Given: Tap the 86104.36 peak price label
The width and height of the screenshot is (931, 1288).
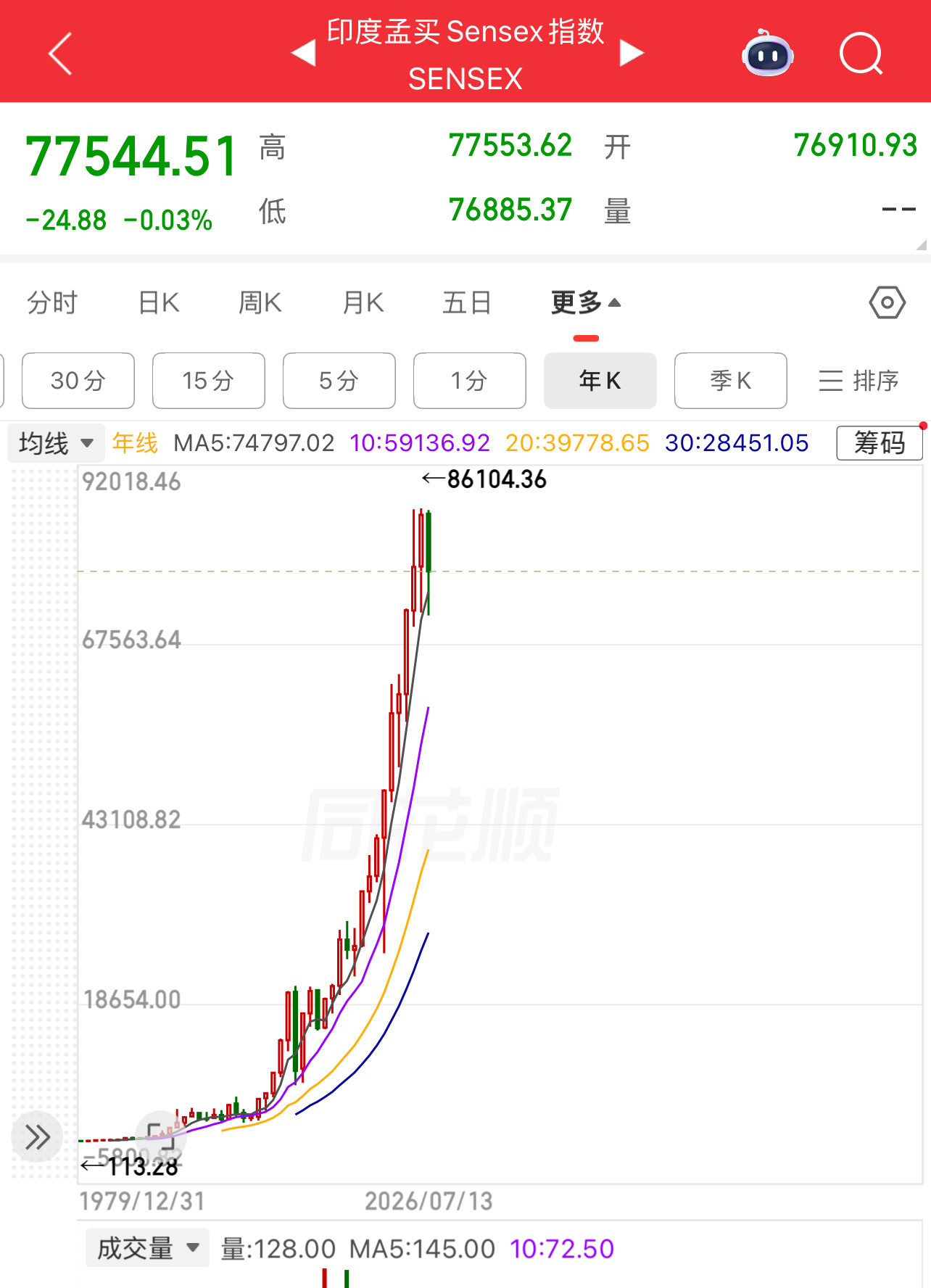Looking at the screenshot, I should [497, 479].
